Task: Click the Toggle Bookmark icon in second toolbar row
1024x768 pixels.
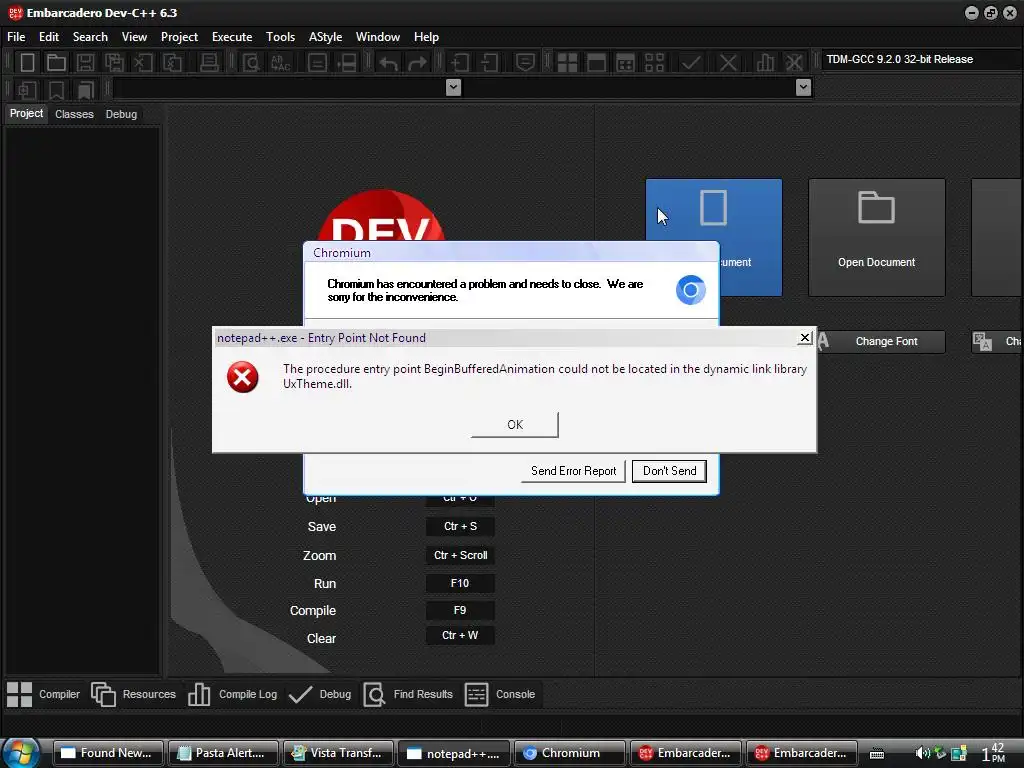Action: pyautogui.click(x=56, y=89)
